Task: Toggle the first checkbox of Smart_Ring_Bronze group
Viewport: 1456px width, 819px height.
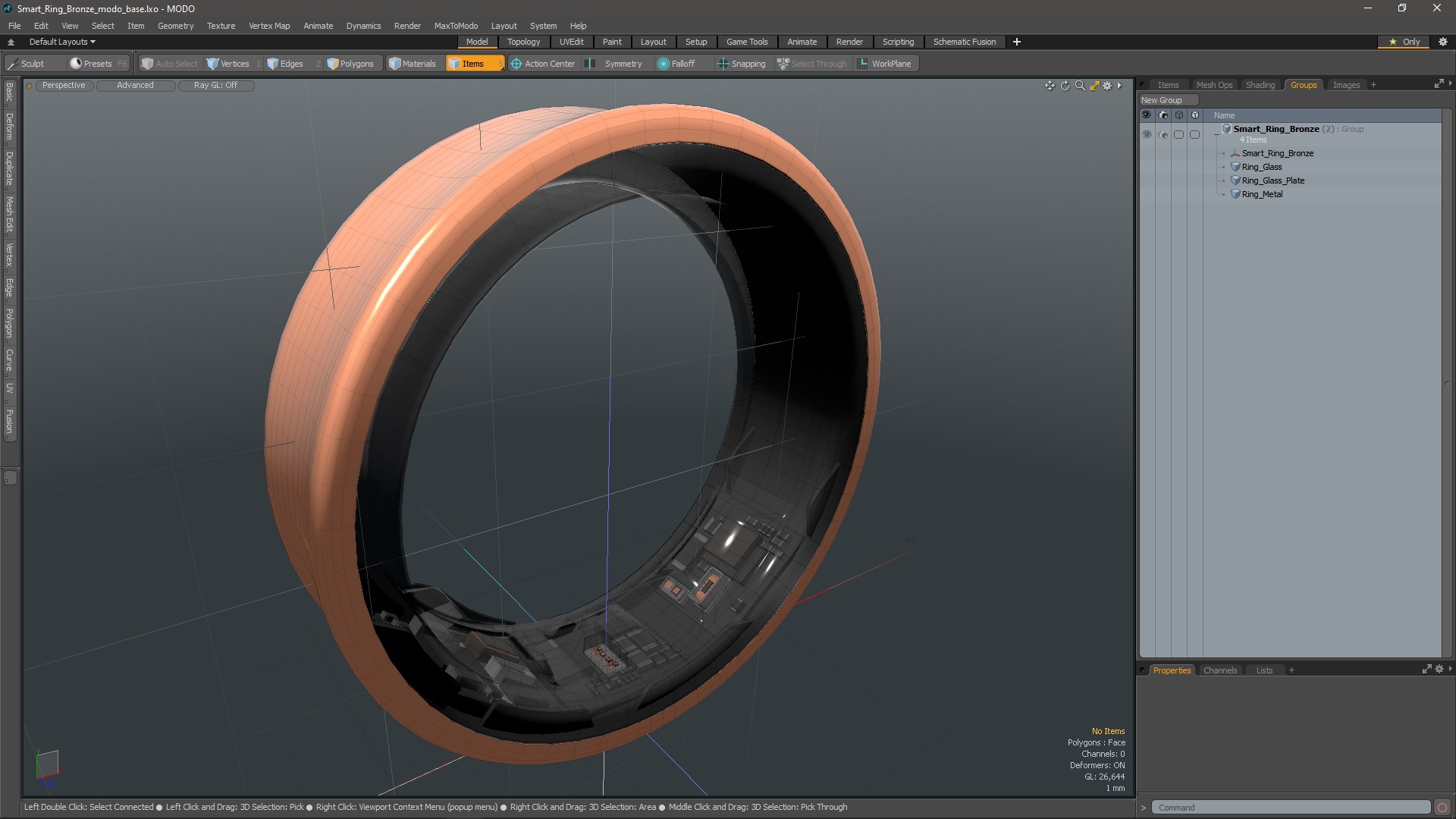Action: [1178, 134]
